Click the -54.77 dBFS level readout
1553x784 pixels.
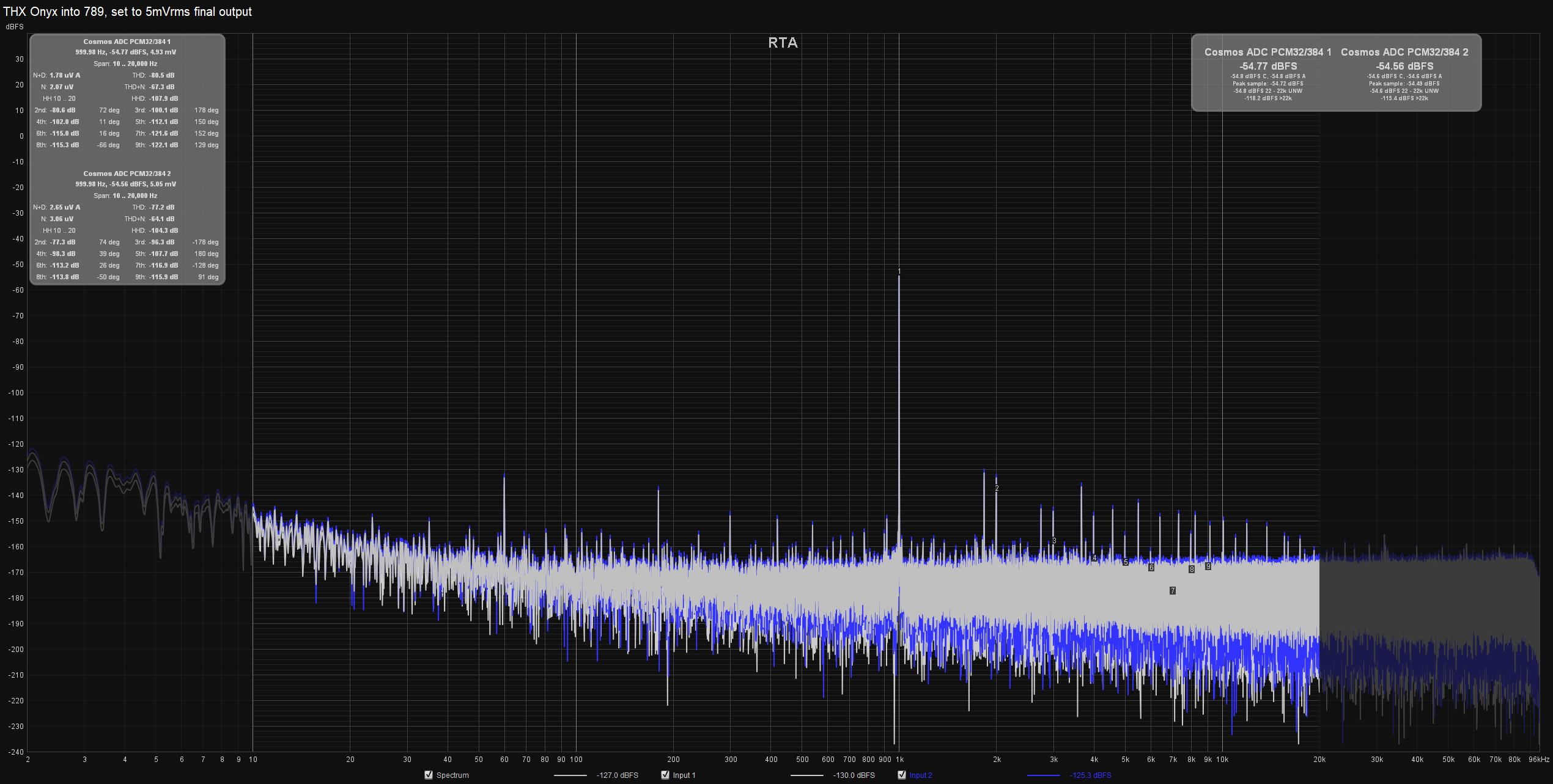pos(1268,66)
